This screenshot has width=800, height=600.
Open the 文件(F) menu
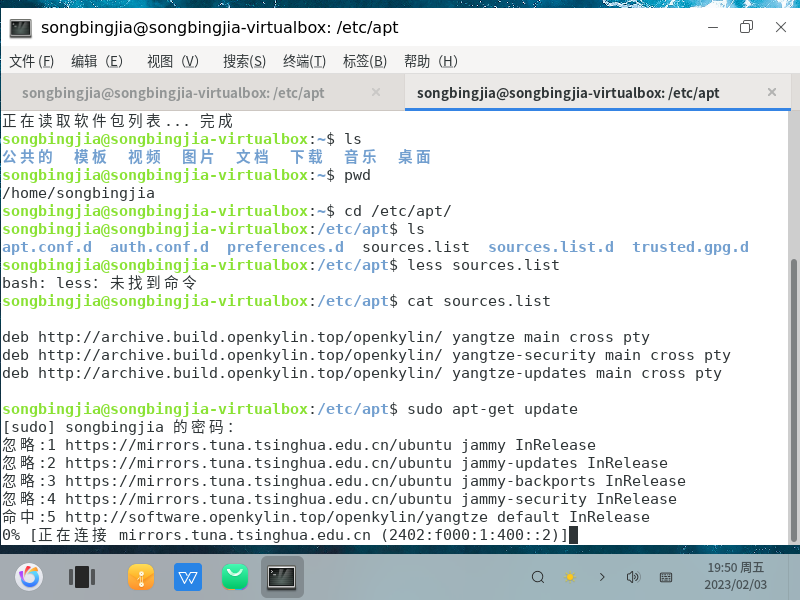(31, 61)
